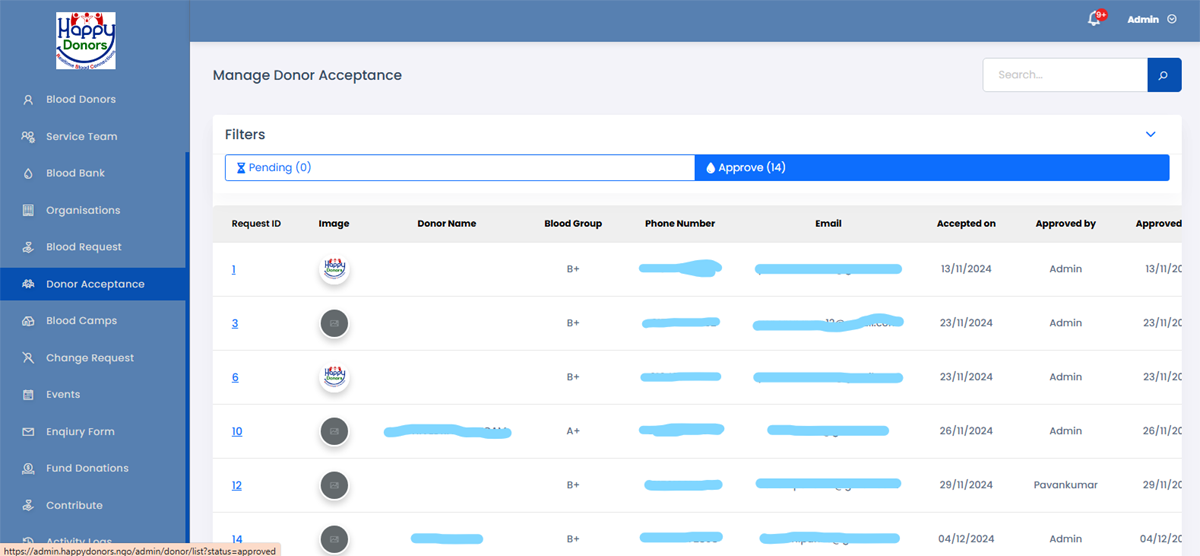Click the notification bell icon
1200x556 pixels.
click(x=1094, y=19)
